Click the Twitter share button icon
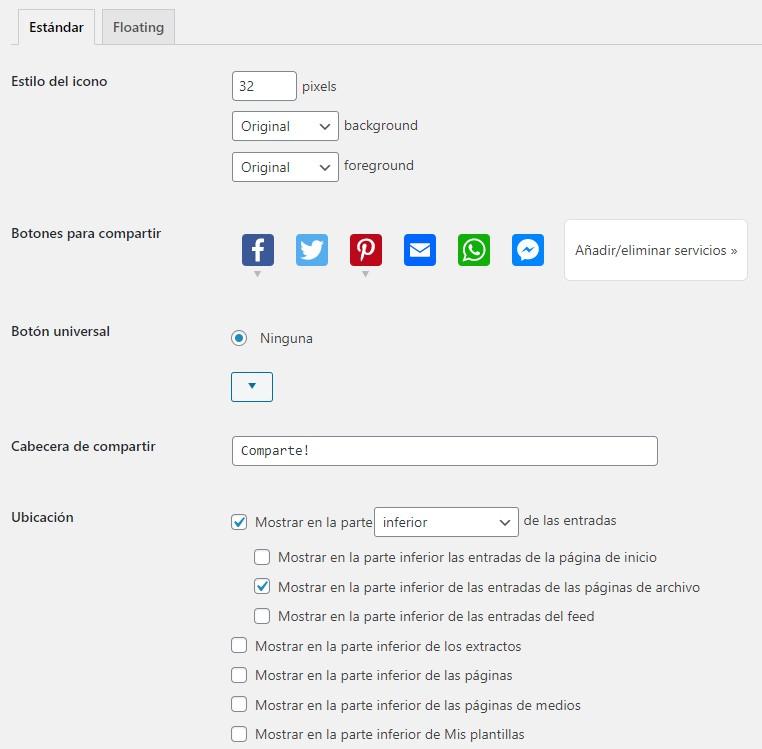This screenshot has width=762, height=749. (312, 250)
